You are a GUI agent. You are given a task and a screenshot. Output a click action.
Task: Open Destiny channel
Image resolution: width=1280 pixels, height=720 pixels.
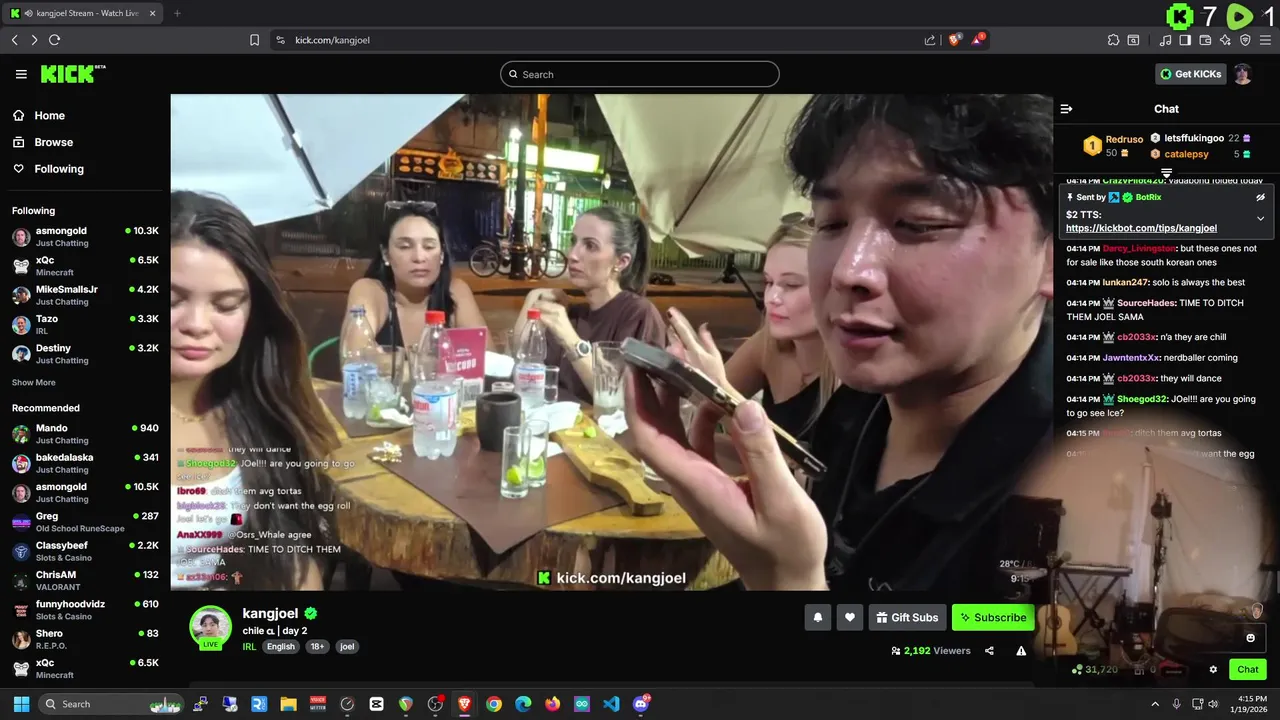click(x=85, y=354)
